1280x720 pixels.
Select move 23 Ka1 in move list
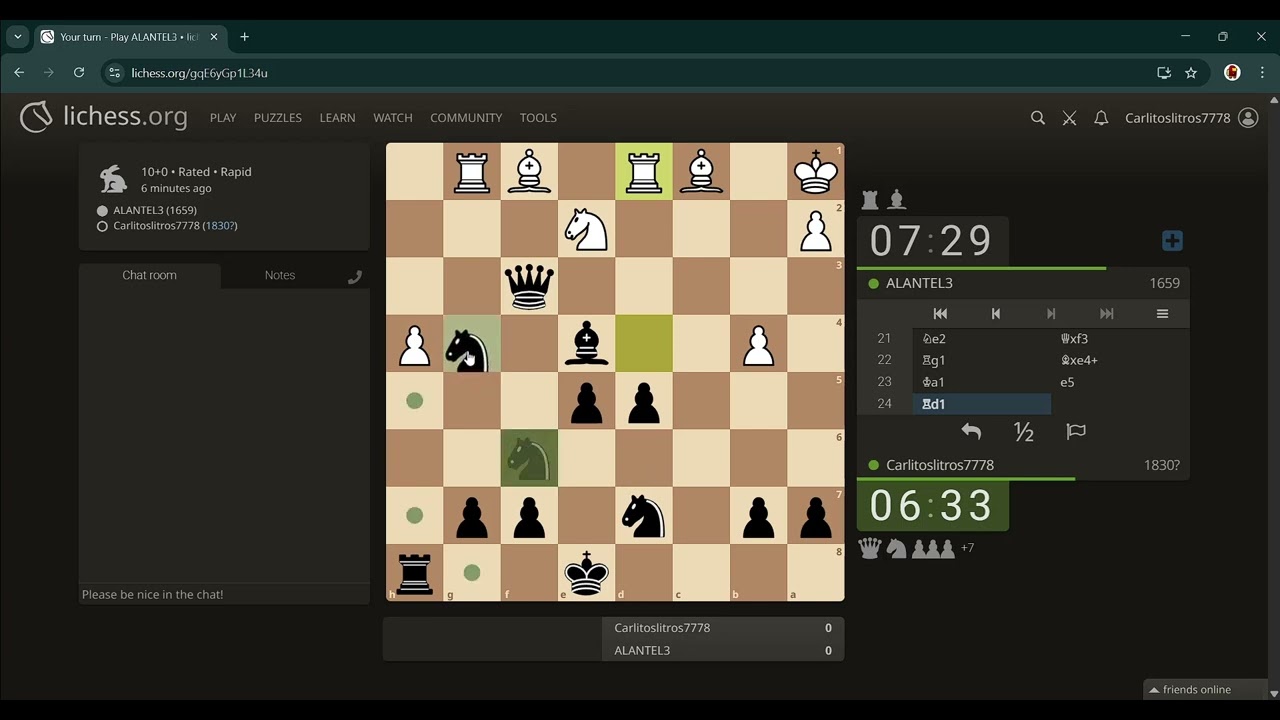(x=982, y=382)
